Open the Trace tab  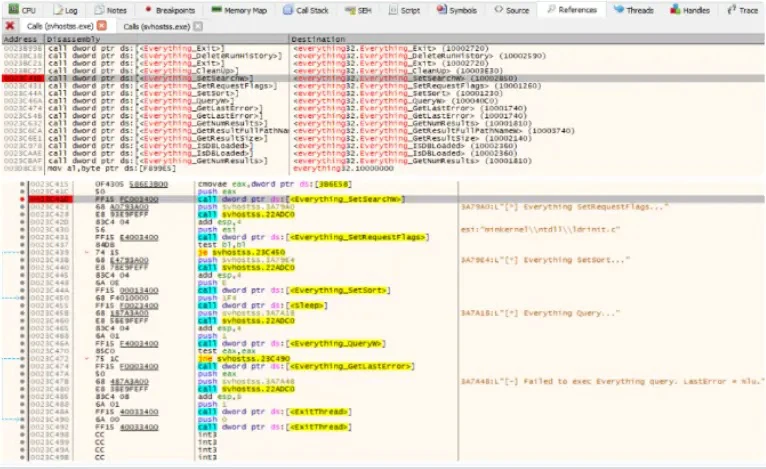[x=743, y=9]
